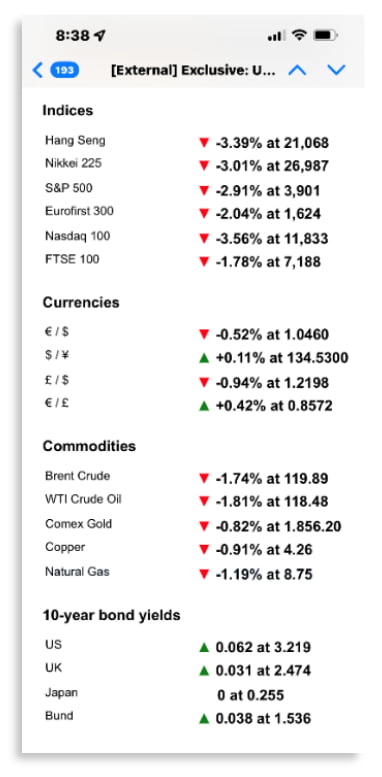Viewport: 382px width, 777px height.
Task: Tap the email subject title in header
Action: pyautogui.click(x=193, y=70)
